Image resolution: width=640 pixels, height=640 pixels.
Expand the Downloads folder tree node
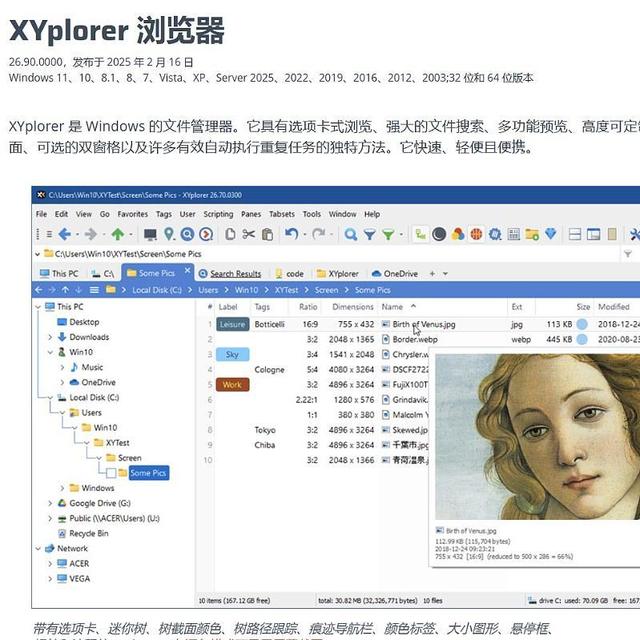coord(50,337)
